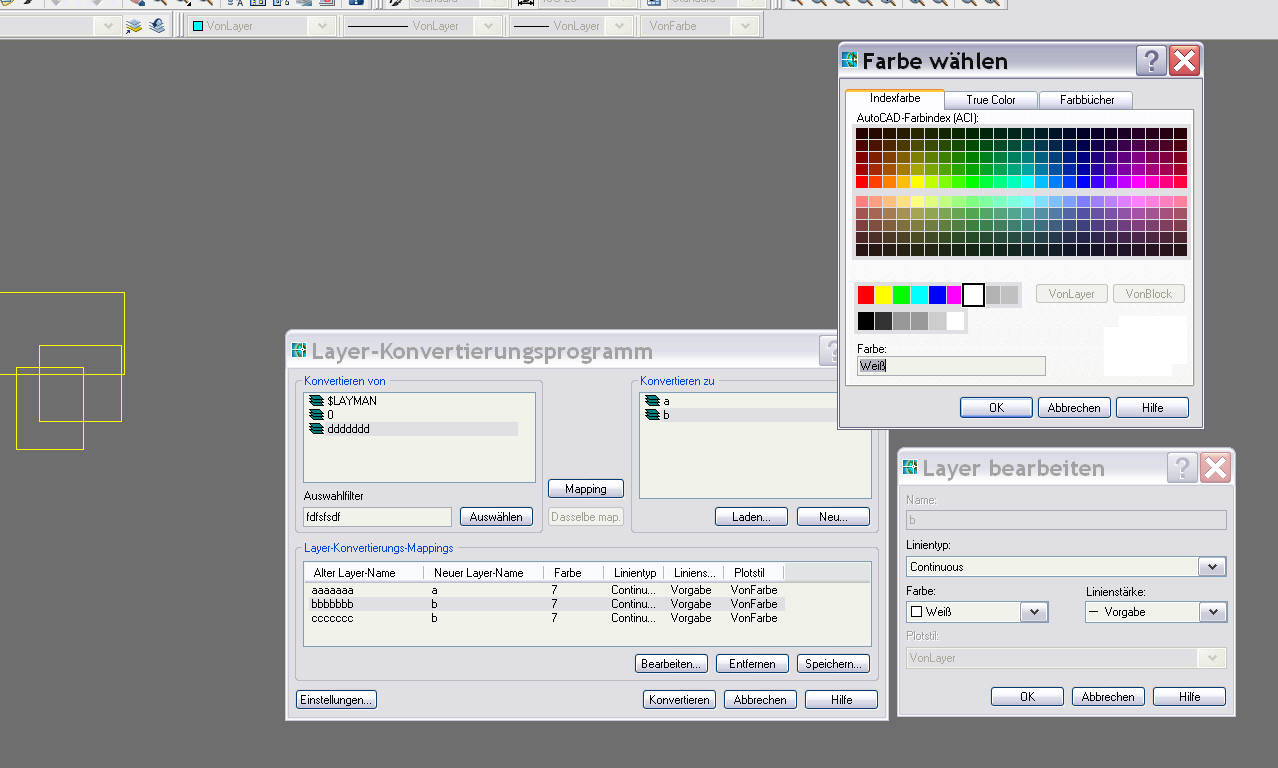Pick the outlined white color swatch
This screenshot has height=768, width=1278.
tap(974, 295)
